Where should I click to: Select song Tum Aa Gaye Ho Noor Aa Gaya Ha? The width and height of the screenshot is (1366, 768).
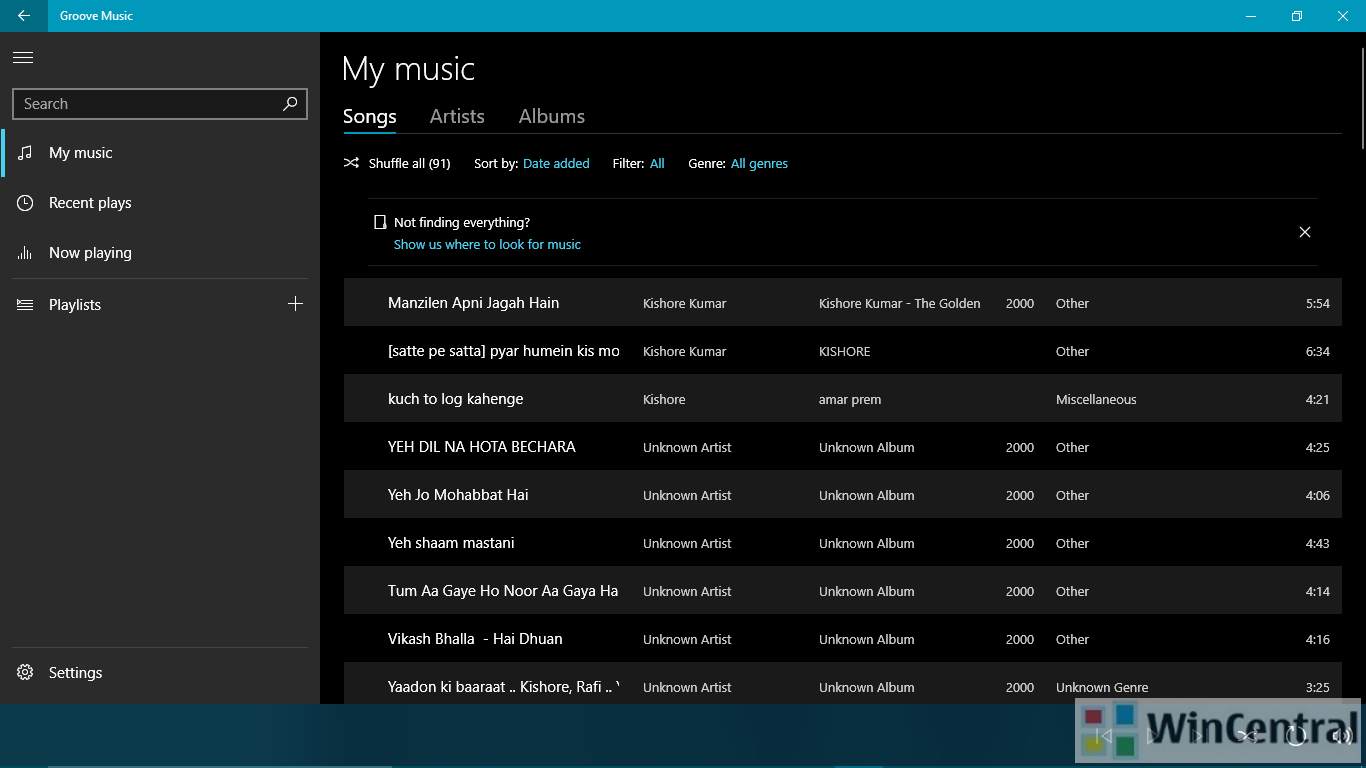pos(503,591)
